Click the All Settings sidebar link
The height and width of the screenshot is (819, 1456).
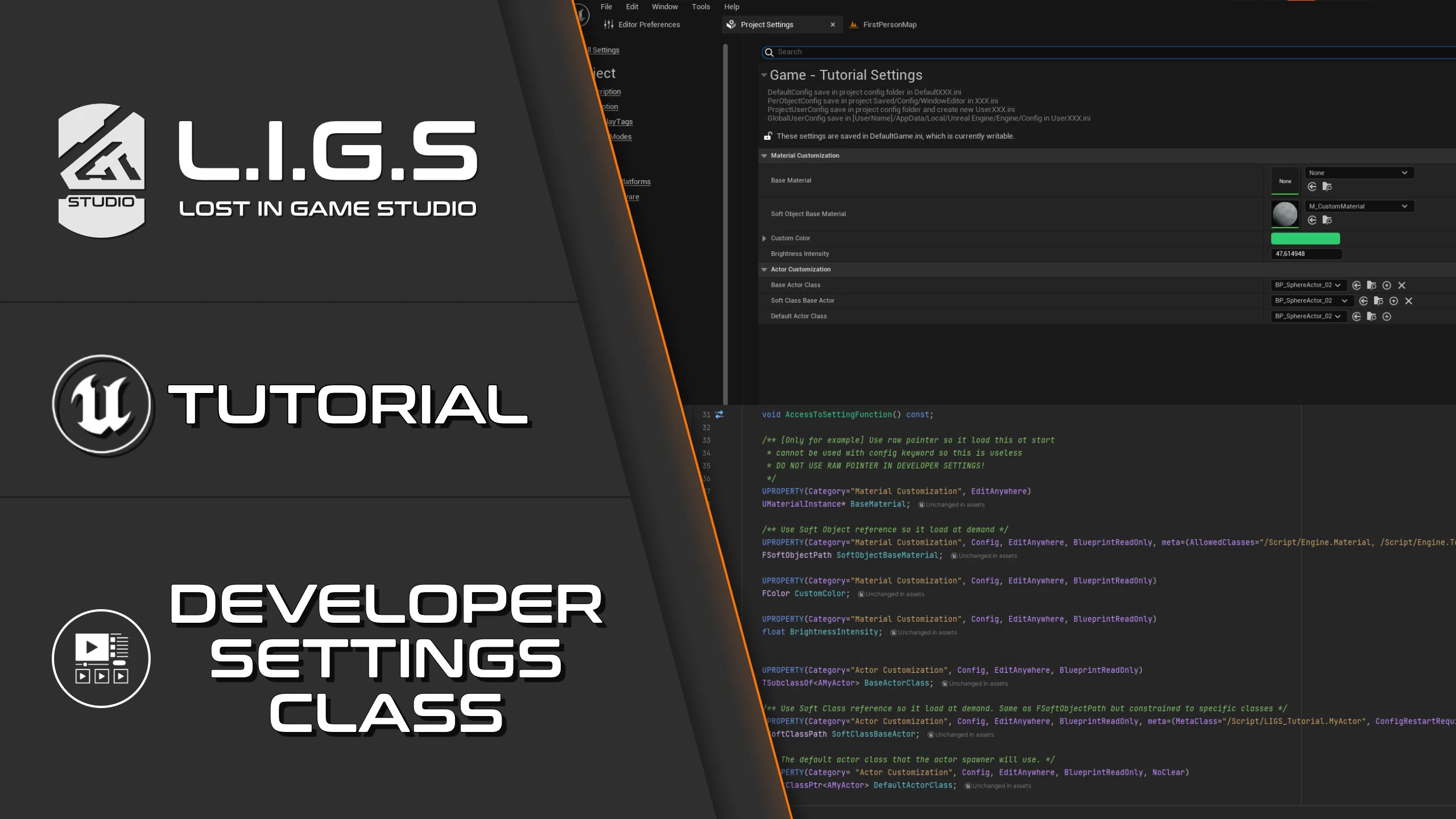pyautogui.click(x=603, y=50)
